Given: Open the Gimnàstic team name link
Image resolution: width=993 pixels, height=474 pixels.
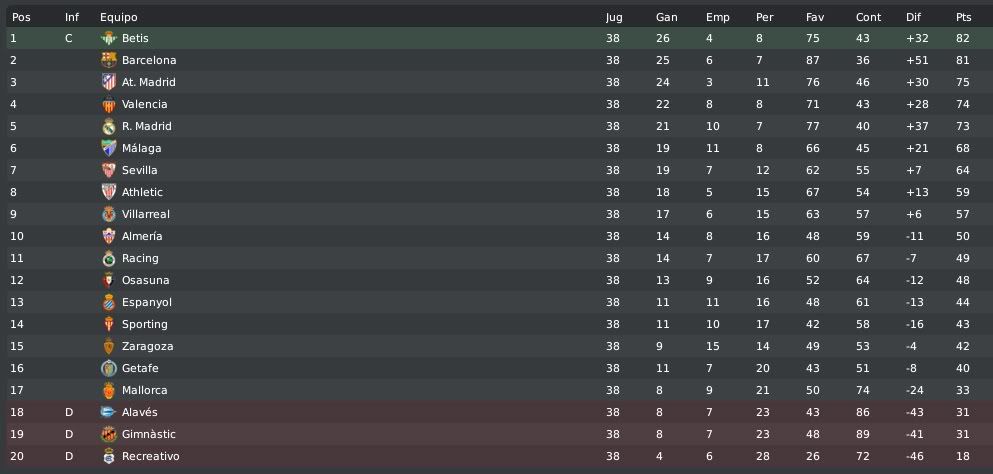Looking at the screenshot, I should coord(149,434).
